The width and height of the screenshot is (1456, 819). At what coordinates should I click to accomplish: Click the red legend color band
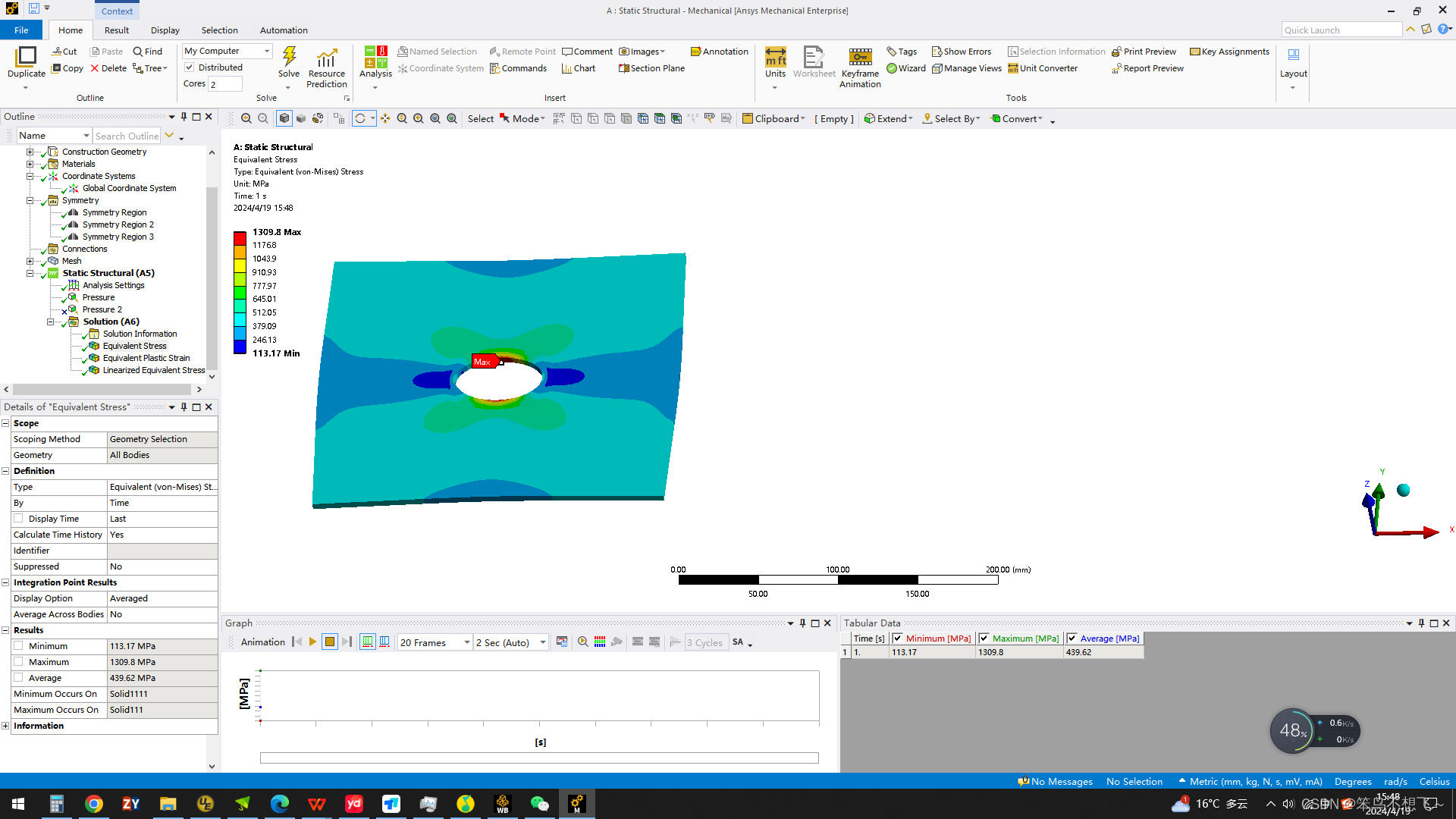[x=240, y=238]
